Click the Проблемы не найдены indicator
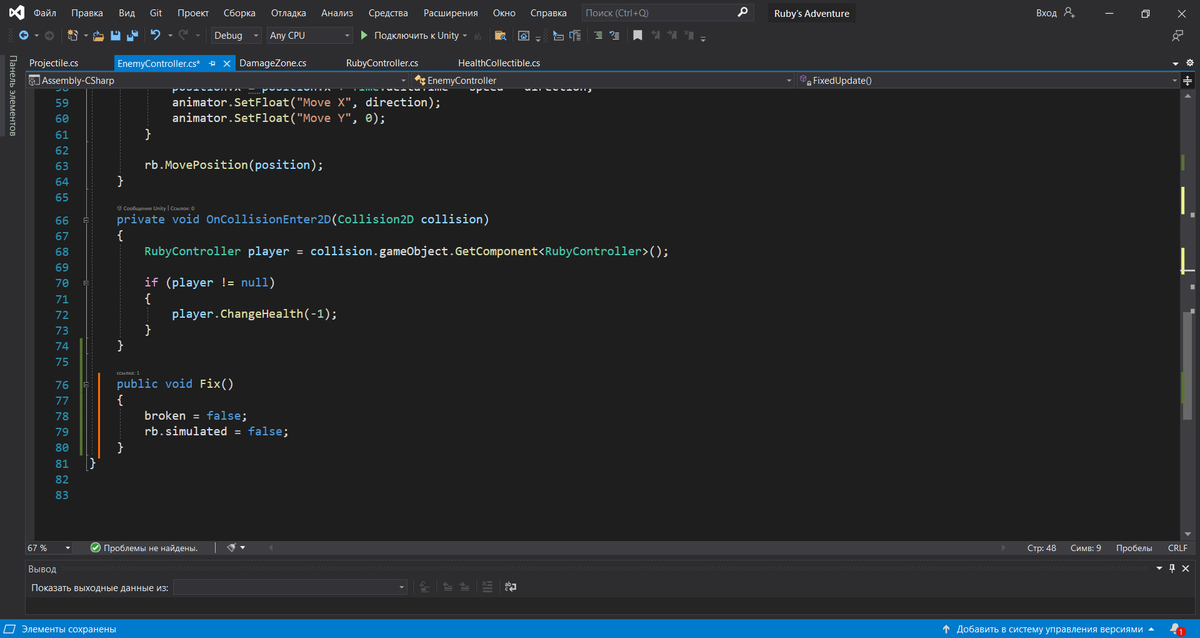 click(x=144, y=548)
